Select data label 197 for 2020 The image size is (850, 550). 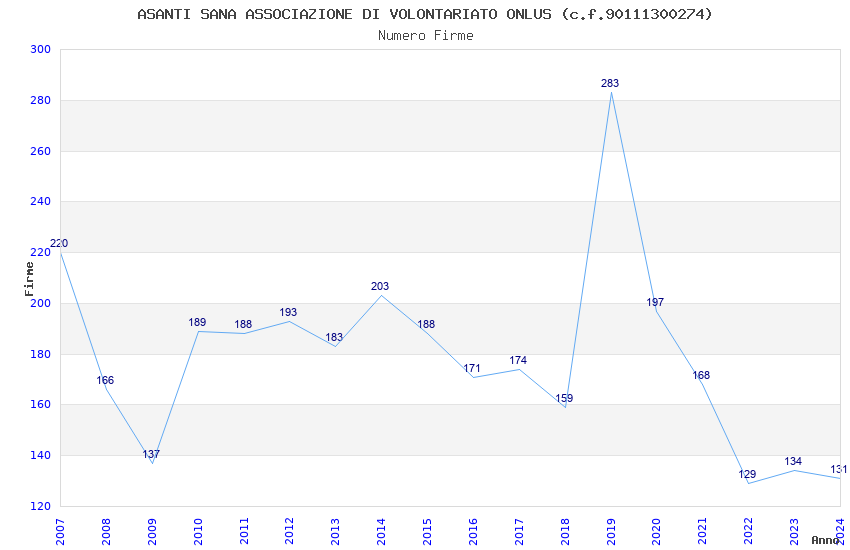(655, 302)
